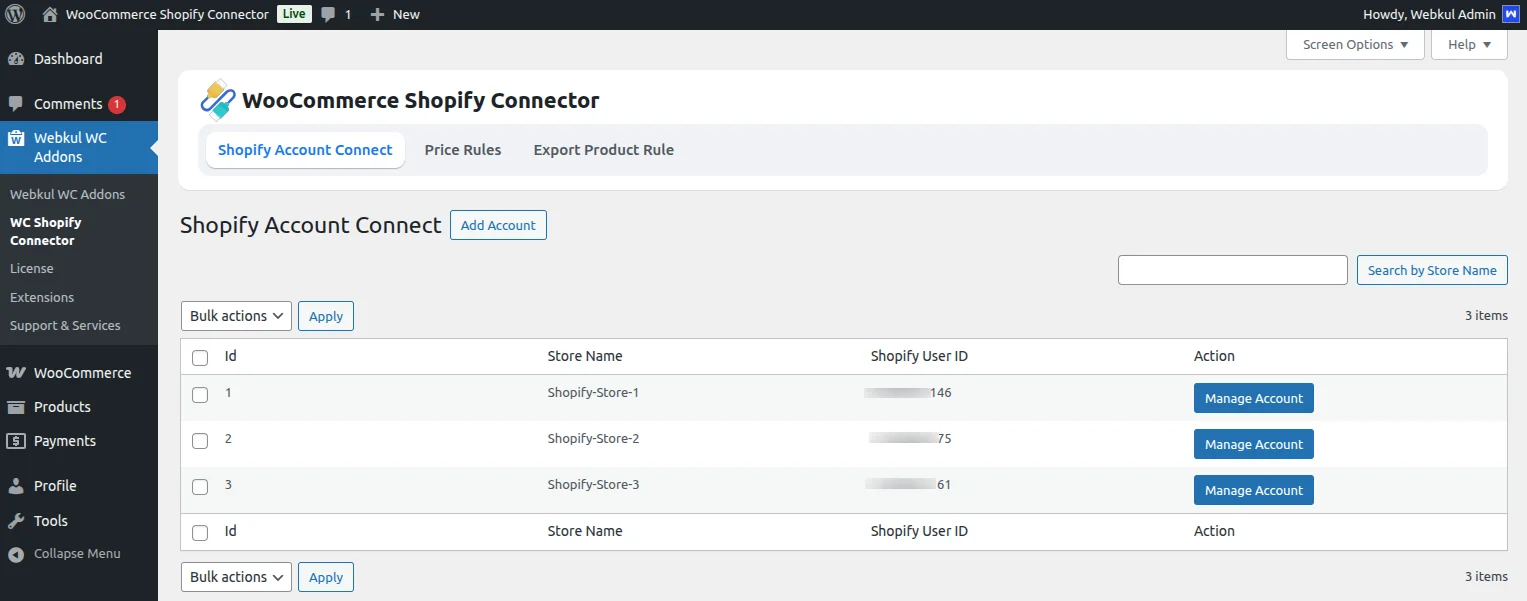The width and height of the screenshot is (1527, 601).
Task: Click the Collapse Menu arrow icon
Action: [x=16, y=554]
